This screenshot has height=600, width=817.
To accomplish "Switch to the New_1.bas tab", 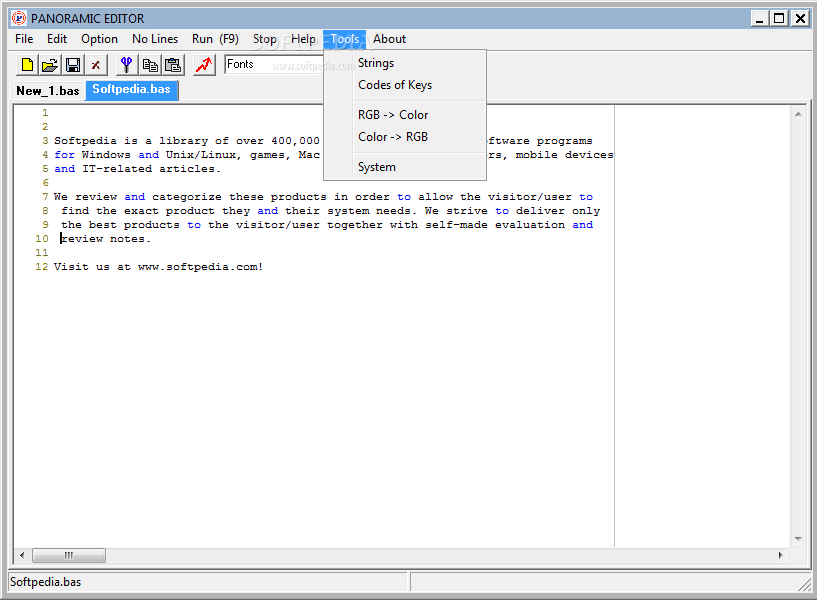I will (x=48, y=91).
